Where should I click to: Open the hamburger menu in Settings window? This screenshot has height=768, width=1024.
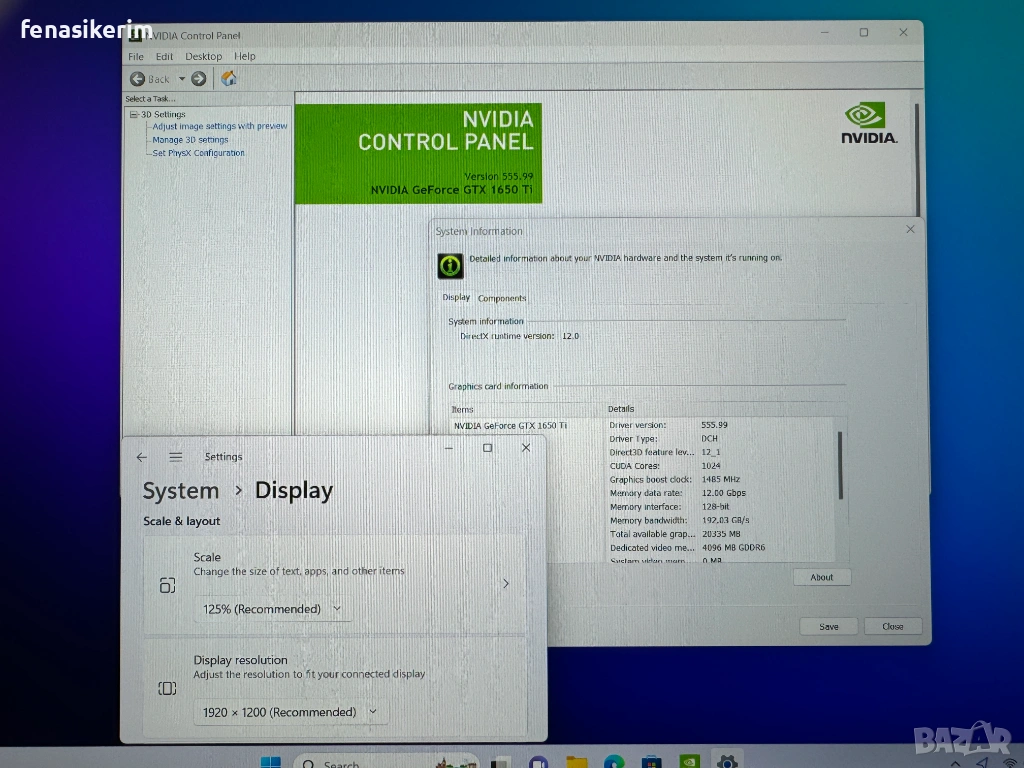pyautogui.click(x=176, y=457)
